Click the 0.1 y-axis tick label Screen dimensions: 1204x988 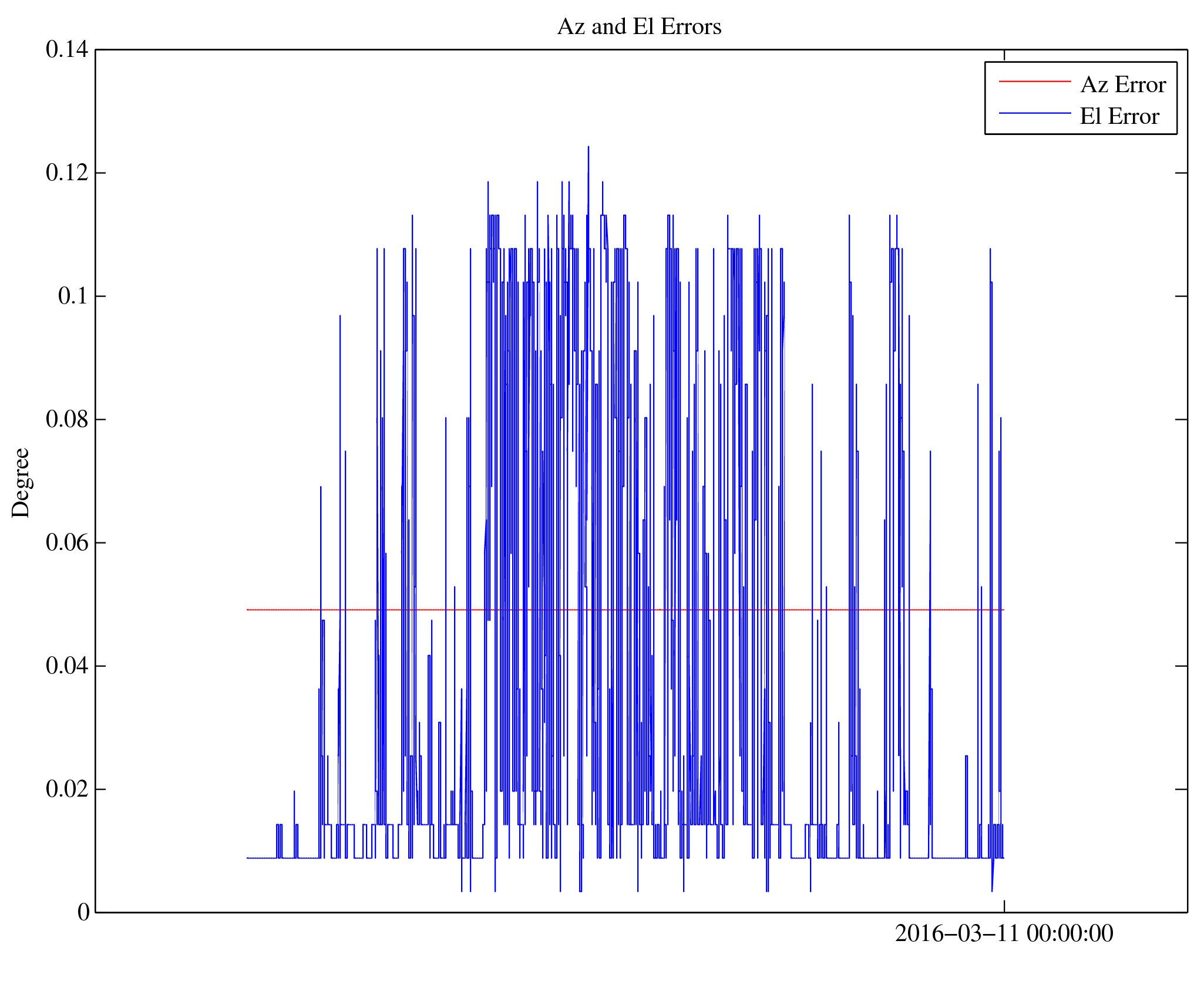73,296
